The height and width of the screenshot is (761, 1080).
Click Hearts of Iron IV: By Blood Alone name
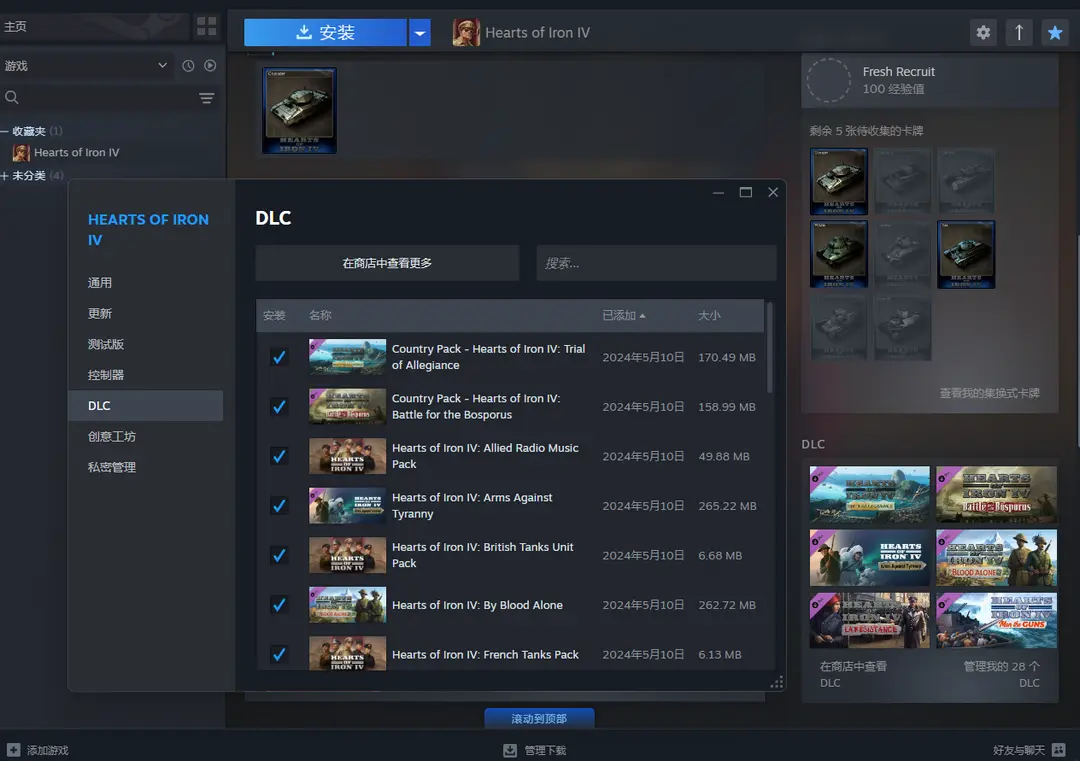click(477, 605)
